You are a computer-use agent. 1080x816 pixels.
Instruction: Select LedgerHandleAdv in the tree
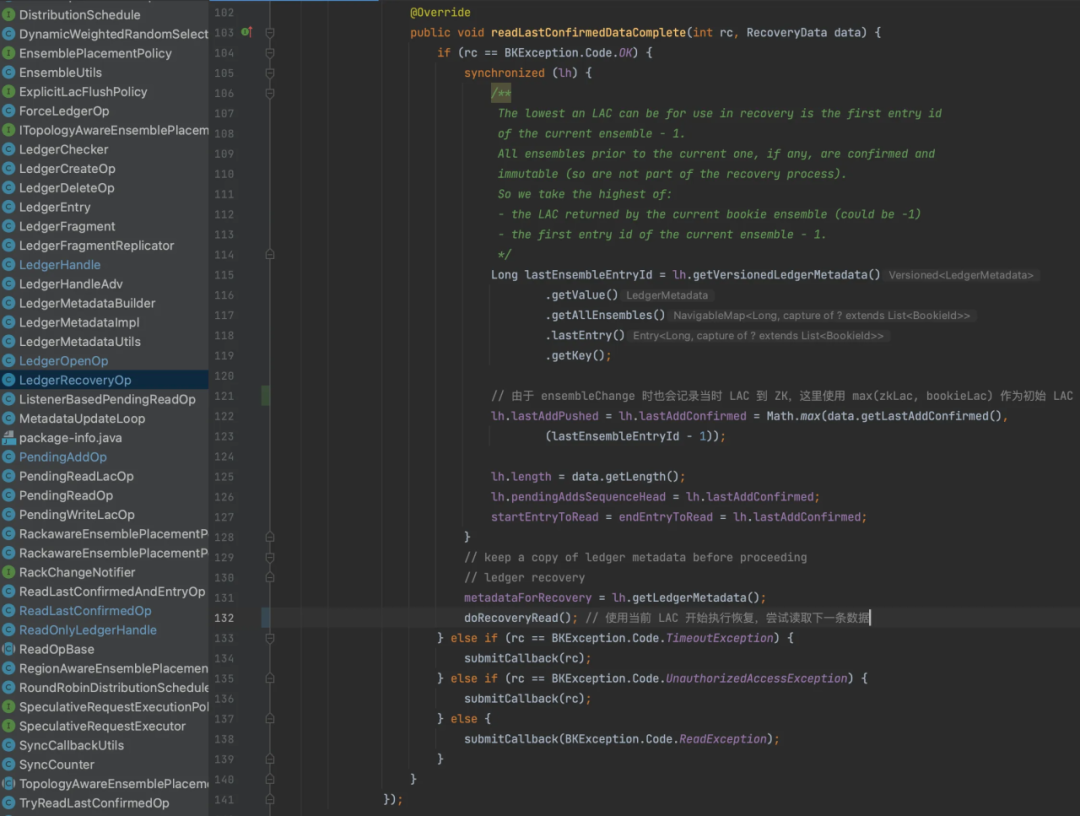click(70, 284)
